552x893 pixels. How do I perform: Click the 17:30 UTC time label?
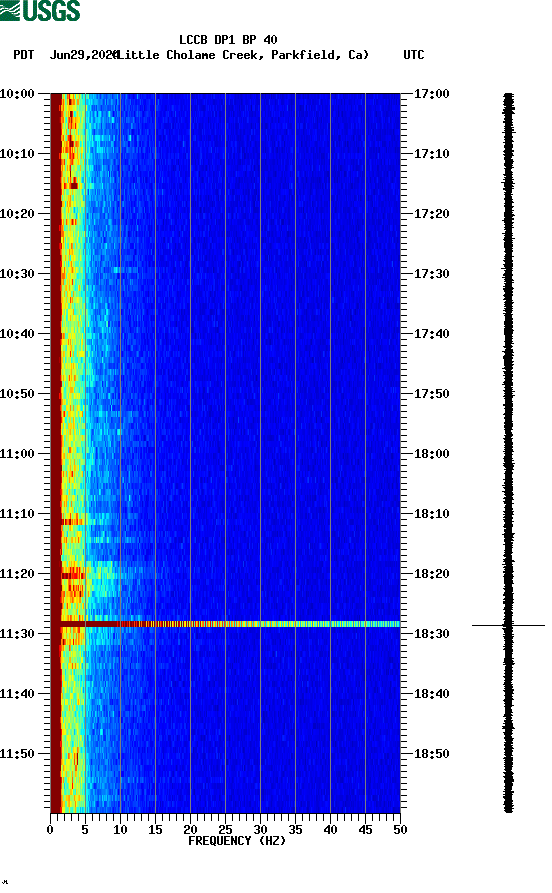coord(432,273)
